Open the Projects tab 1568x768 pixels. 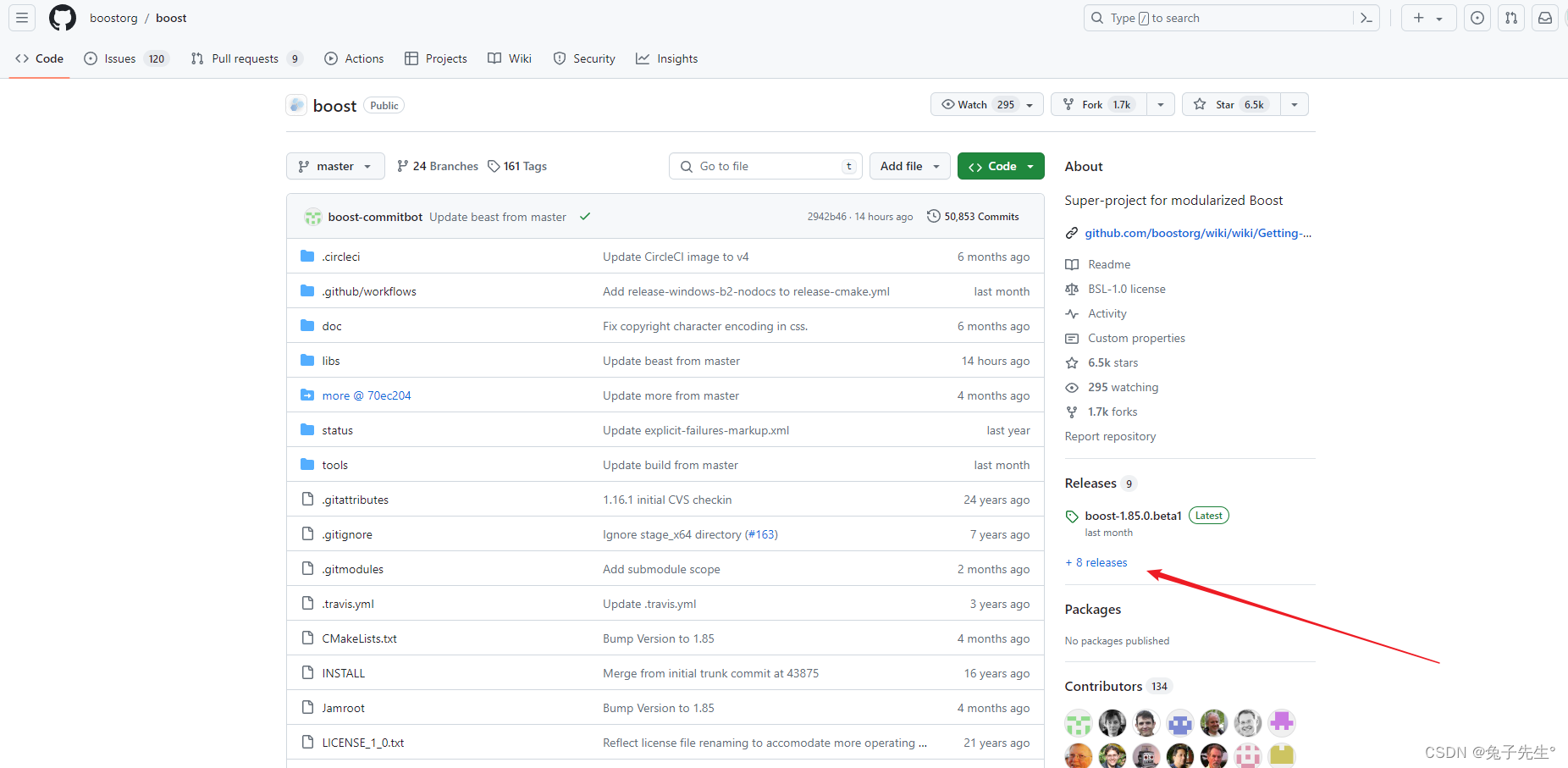436,58
